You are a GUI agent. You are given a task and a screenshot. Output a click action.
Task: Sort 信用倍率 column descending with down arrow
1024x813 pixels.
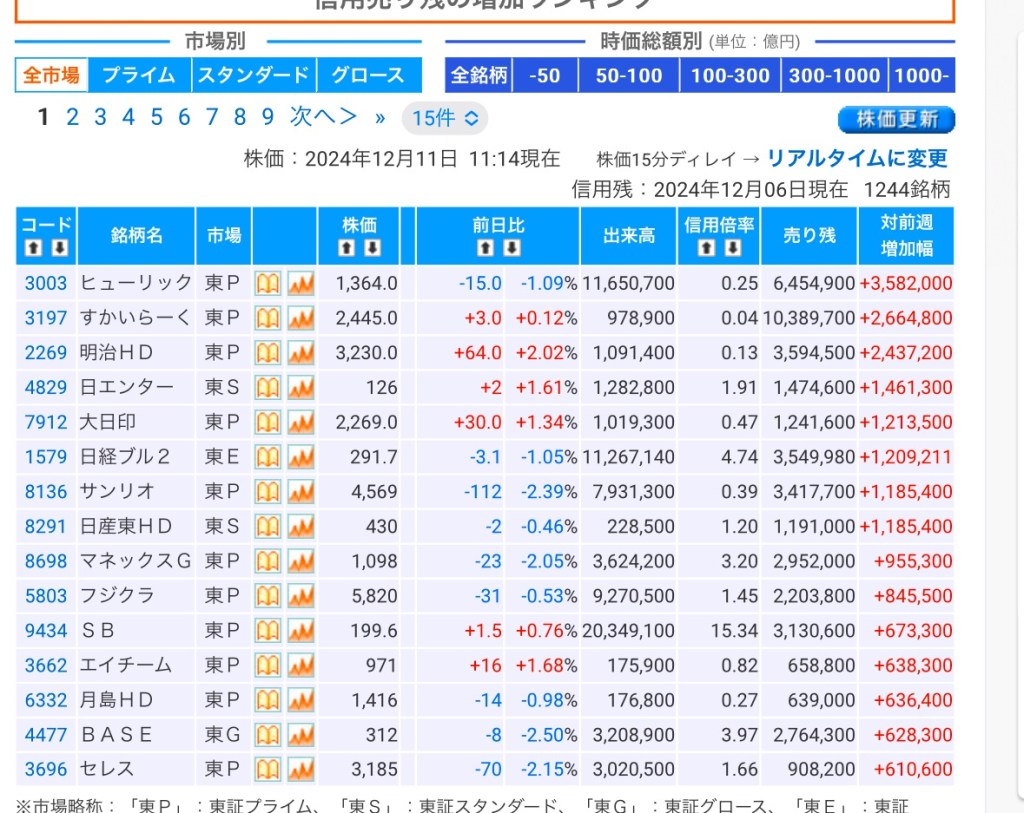(x=733, y=248)
